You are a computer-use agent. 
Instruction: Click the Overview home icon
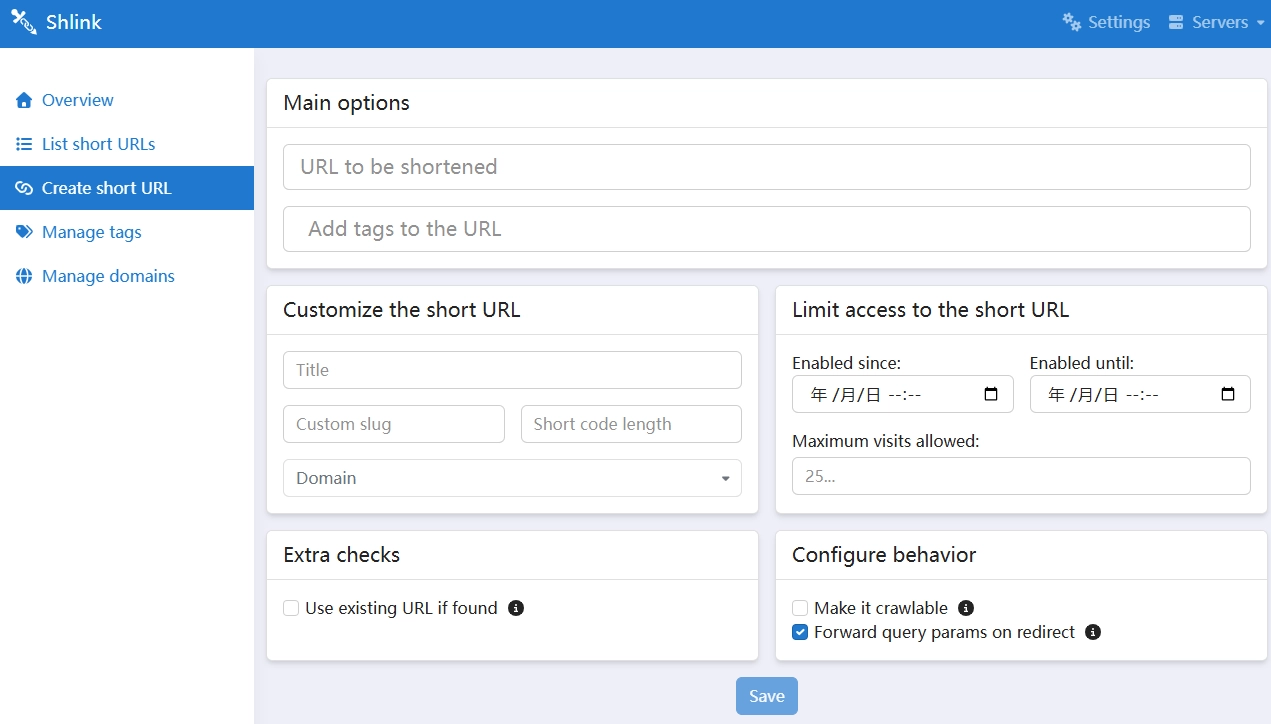point(24,100)
